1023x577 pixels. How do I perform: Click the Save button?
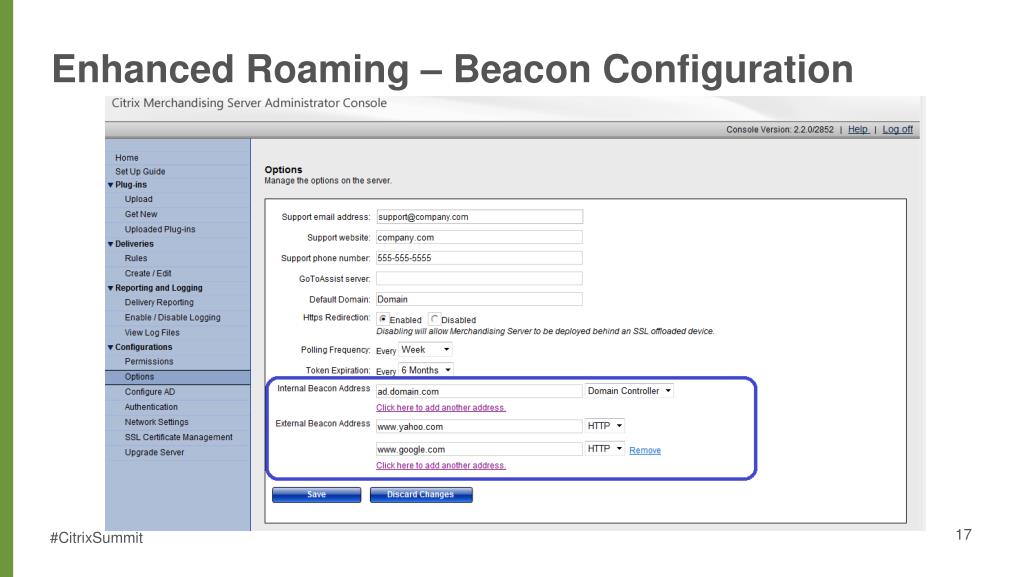click(x=316, y=495)
